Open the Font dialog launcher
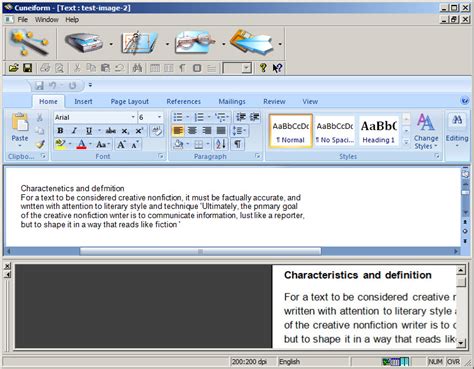The height and width of the screenshot is (369, 474). pos(161,156)
